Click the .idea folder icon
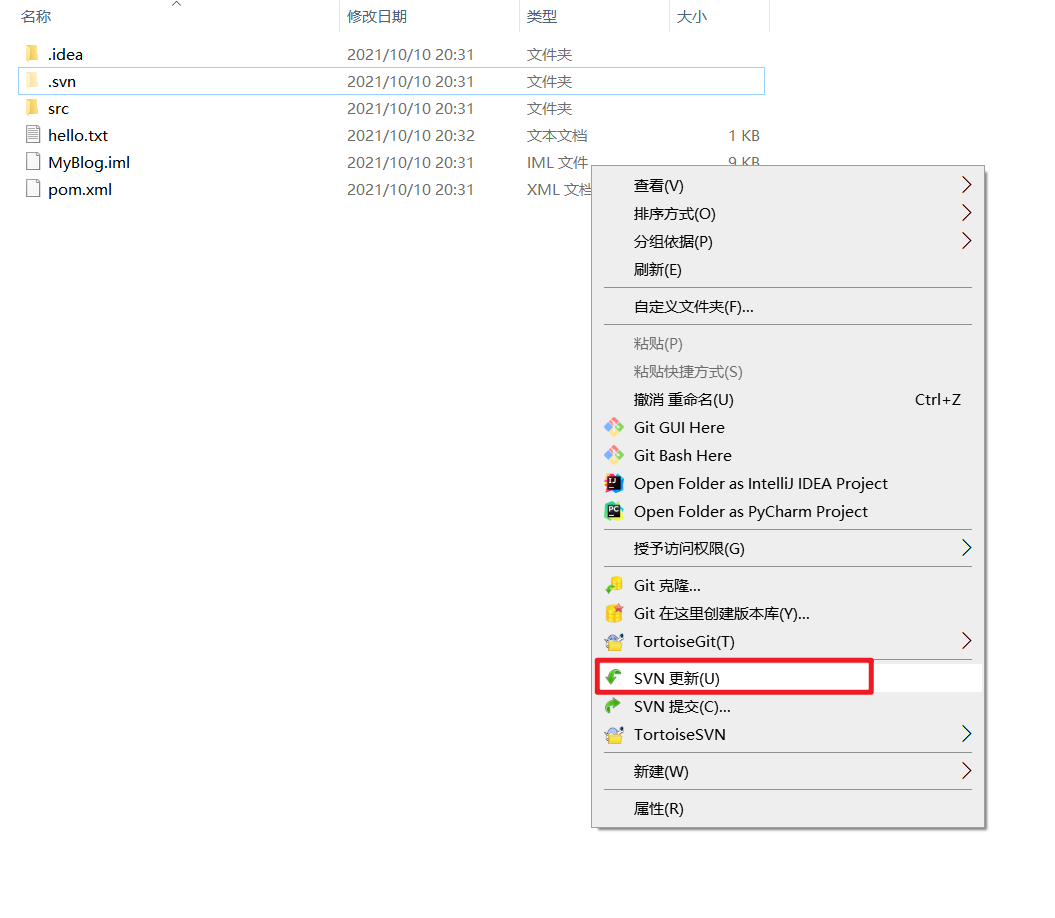The width and height of the screenshot is (1055, 918). pos(32,53)
